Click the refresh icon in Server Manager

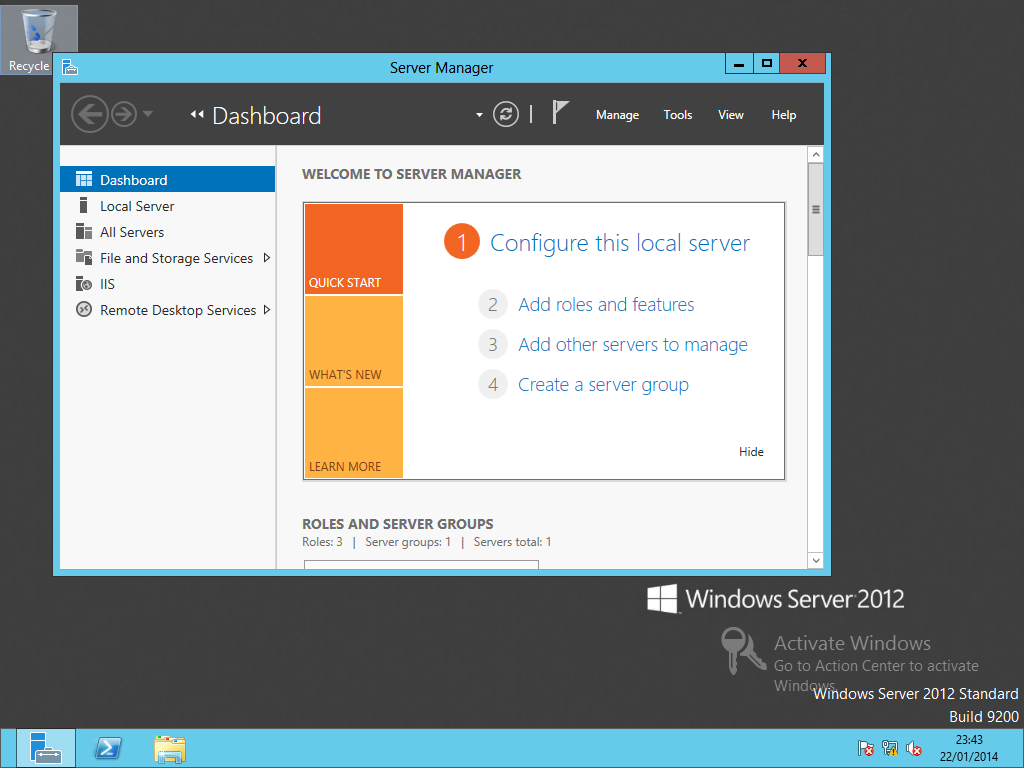coord(505,114)
